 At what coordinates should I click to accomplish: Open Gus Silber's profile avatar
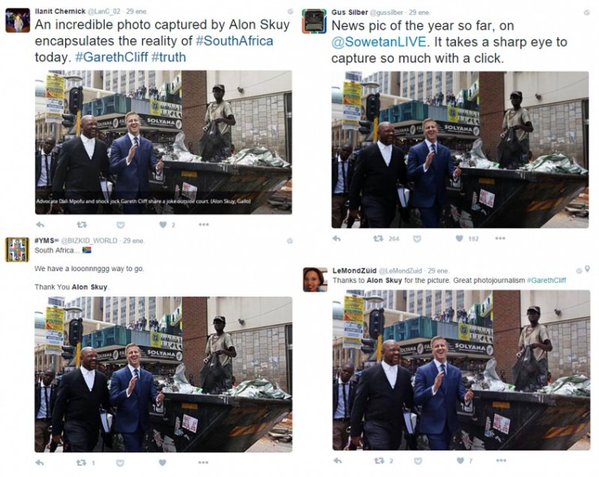[x=314, y=21]
